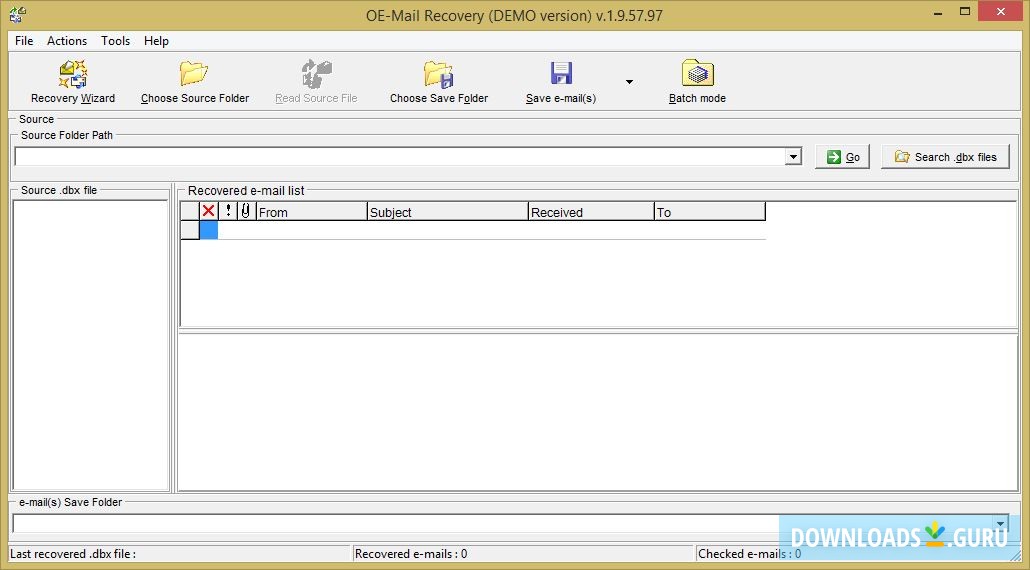The width and height of the screenshot is (1030, 570).
Task: Expand the Source Folder Path dropdown
Action: coord(794,157)
